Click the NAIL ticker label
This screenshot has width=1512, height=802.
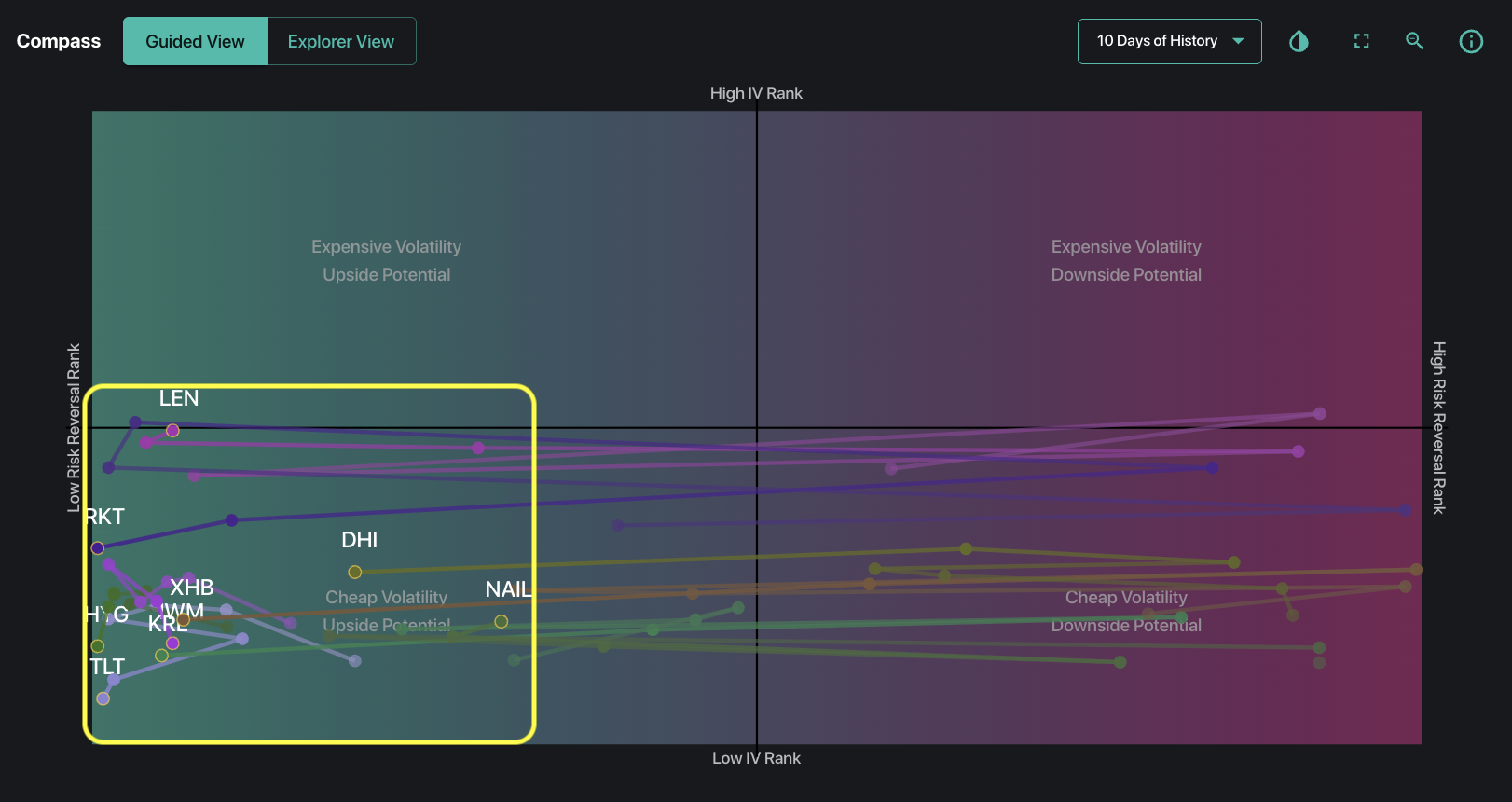(x=508, y=589)
